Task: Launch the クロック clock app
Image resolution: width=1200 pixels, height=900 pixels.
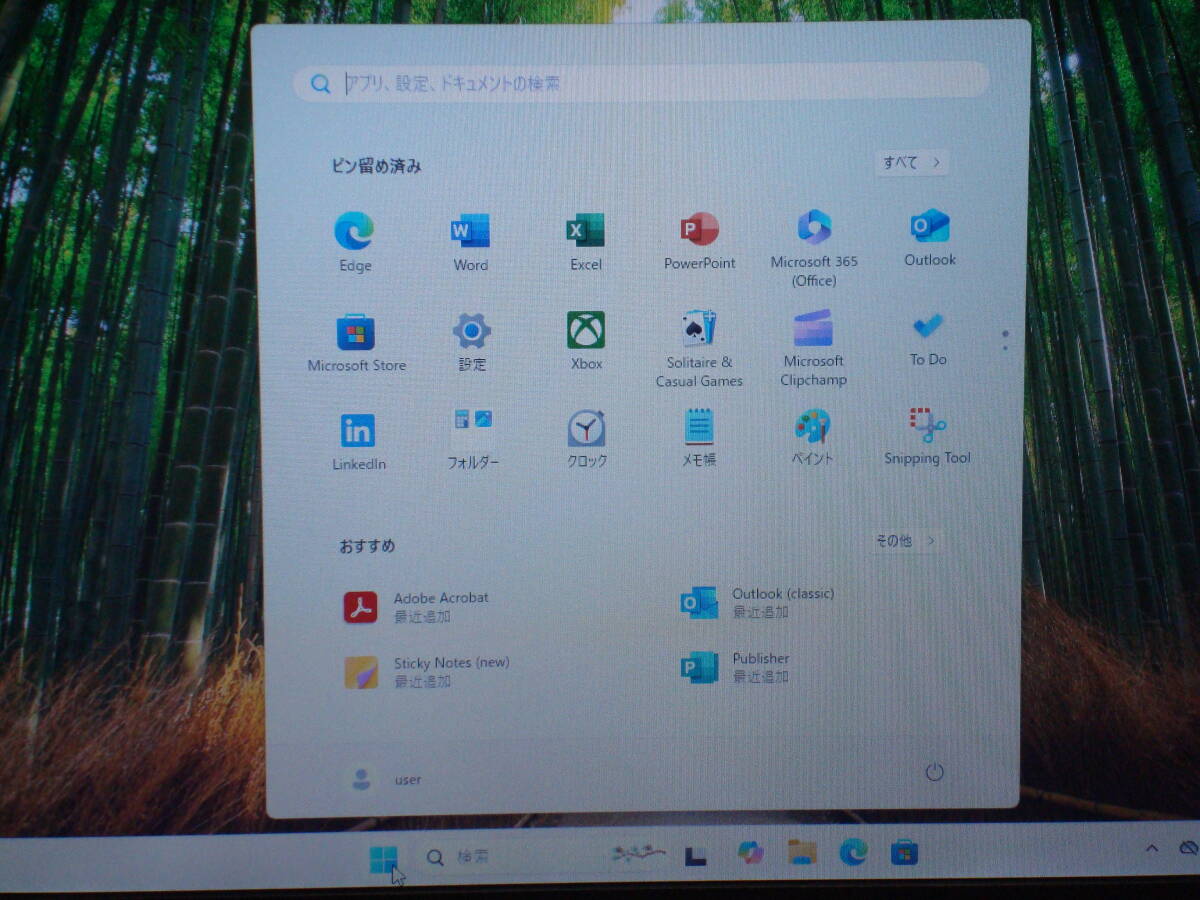Action: click(x=587, y=439)
